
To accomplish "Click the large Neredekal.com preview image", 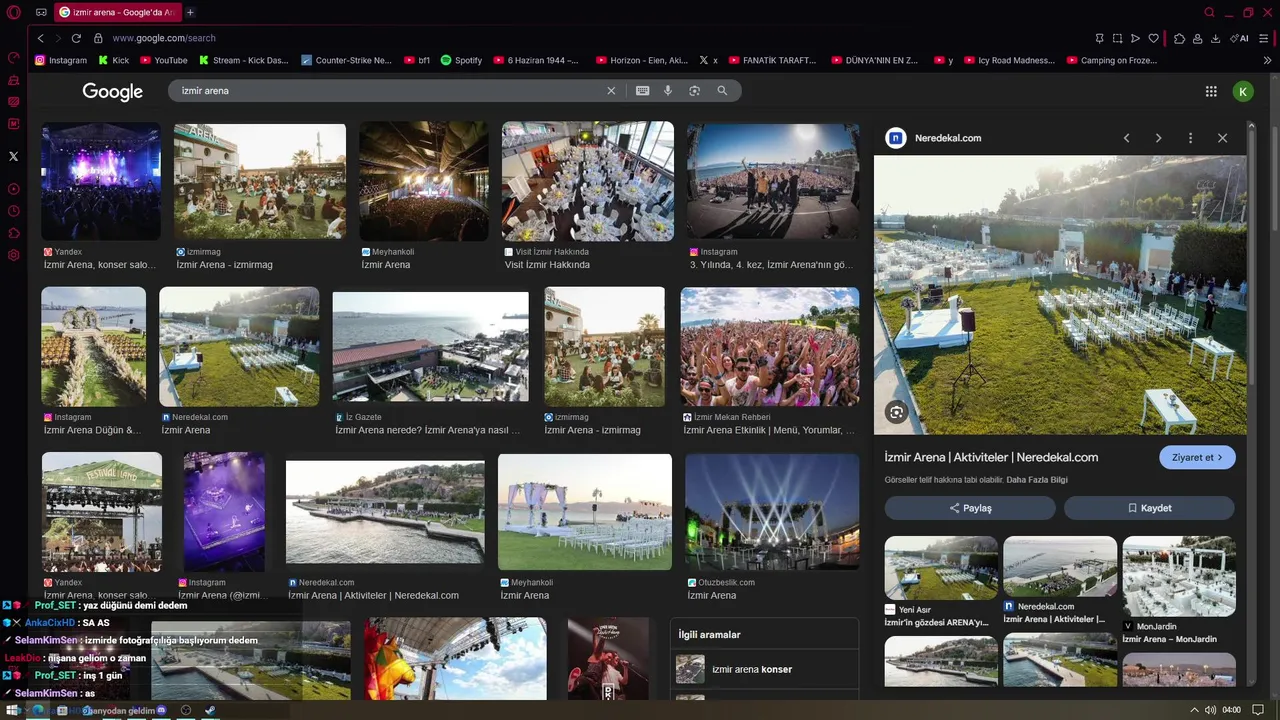I will tap(1060, 295).
